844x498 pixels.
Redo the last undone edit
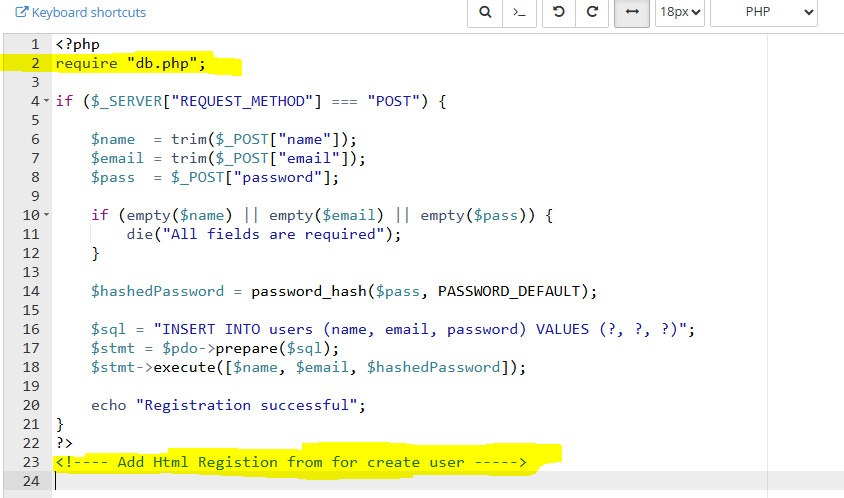pyautogui.click(x=592, y=13)
